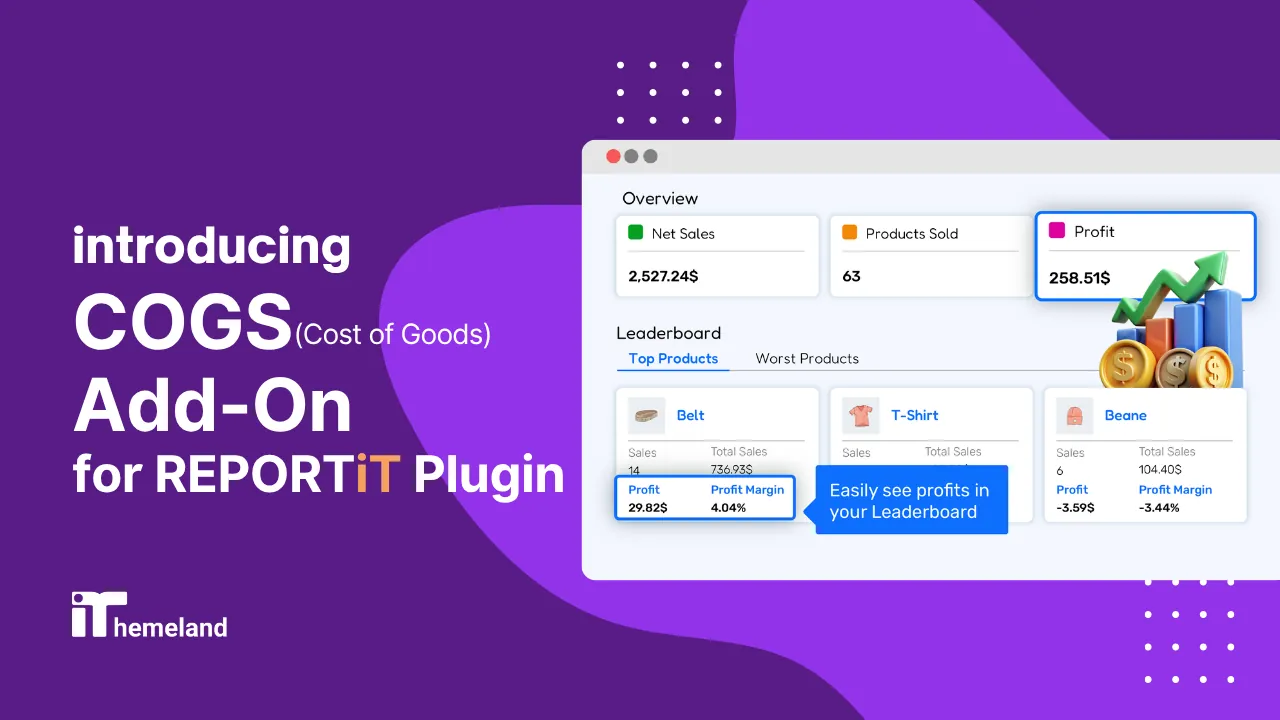Switch to the Worst Products tab

807,358
